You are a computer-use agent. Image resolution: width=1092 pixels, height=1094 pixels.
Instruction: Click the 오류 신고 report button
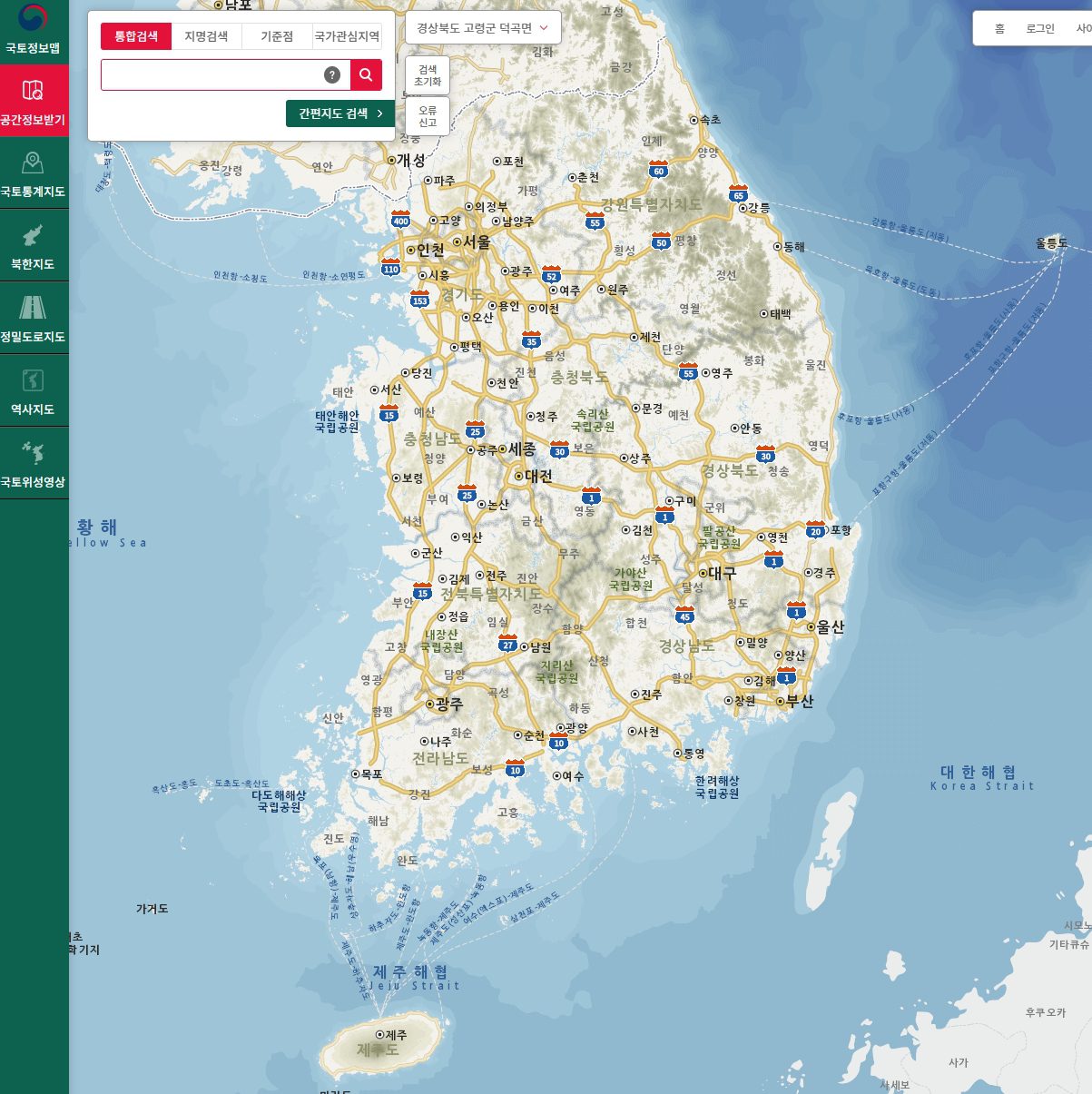coord(428,116)
